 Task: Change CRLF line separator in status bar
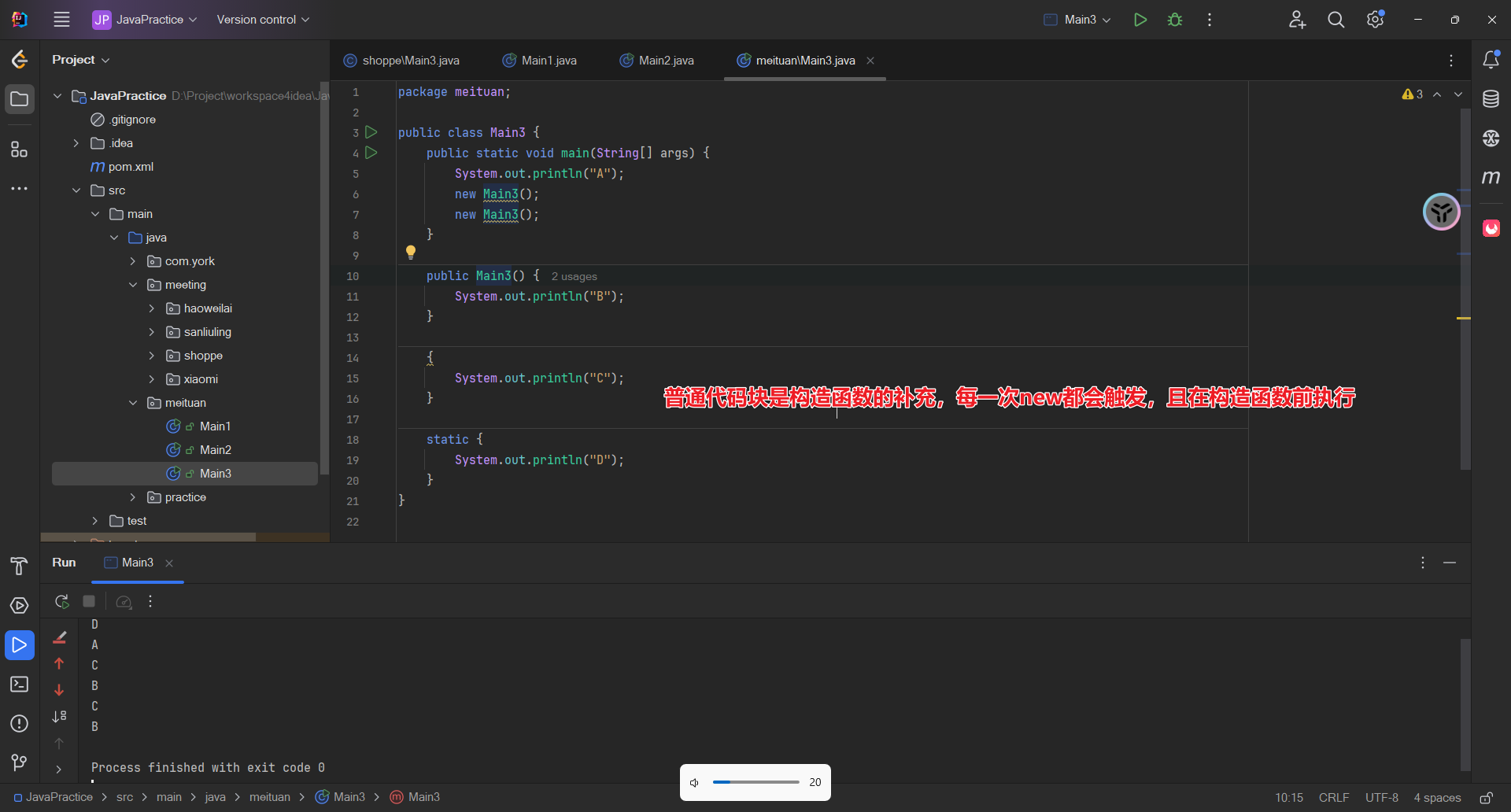point(1334,798)
